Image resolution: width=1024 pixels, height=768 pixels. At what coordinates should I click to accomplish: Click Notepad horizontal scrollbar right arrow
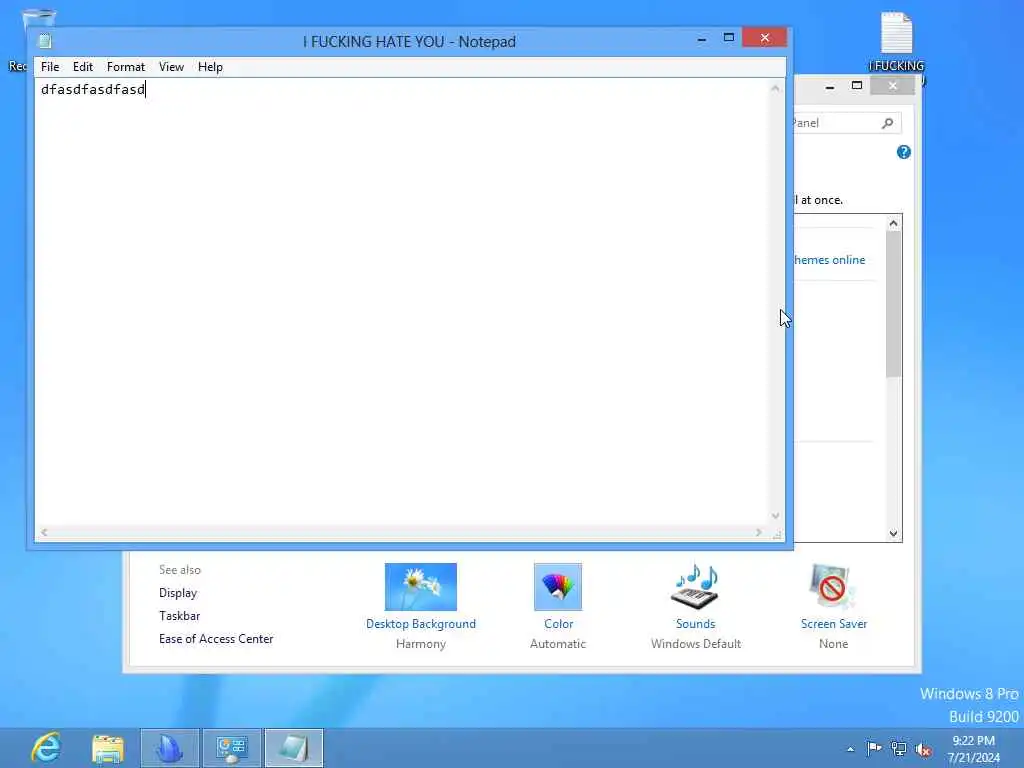758,532
